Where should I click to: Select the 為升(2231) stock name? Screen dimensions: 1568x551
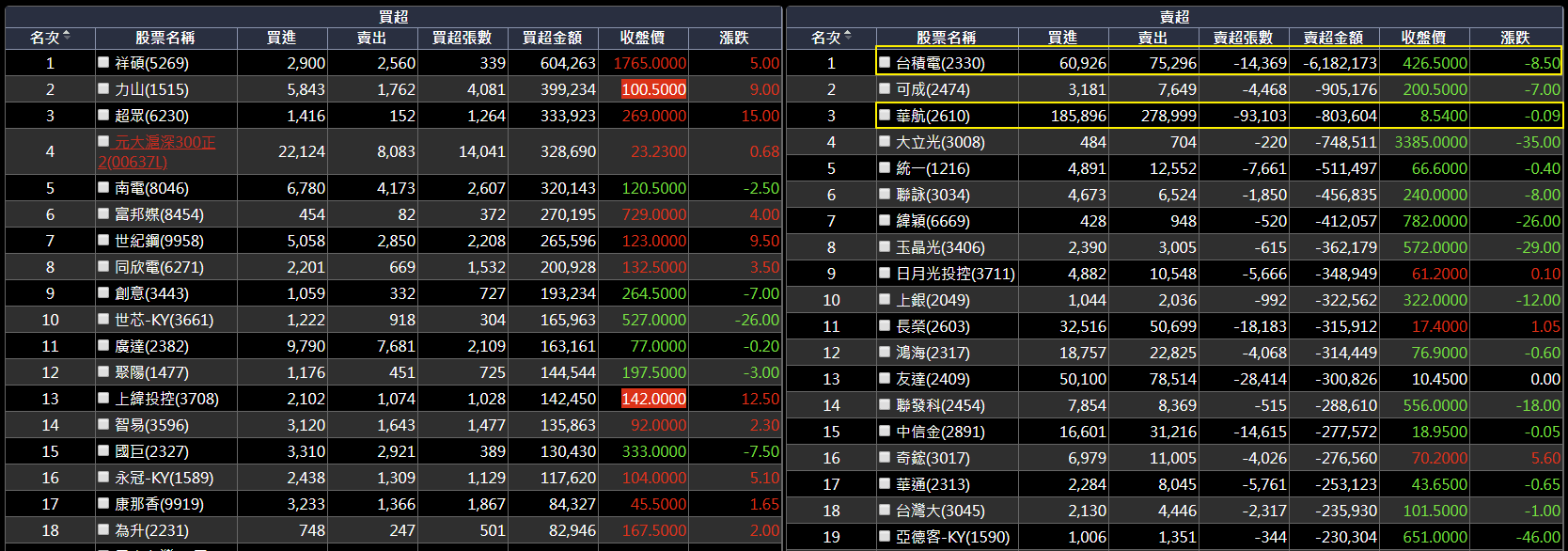click(151, 530)
